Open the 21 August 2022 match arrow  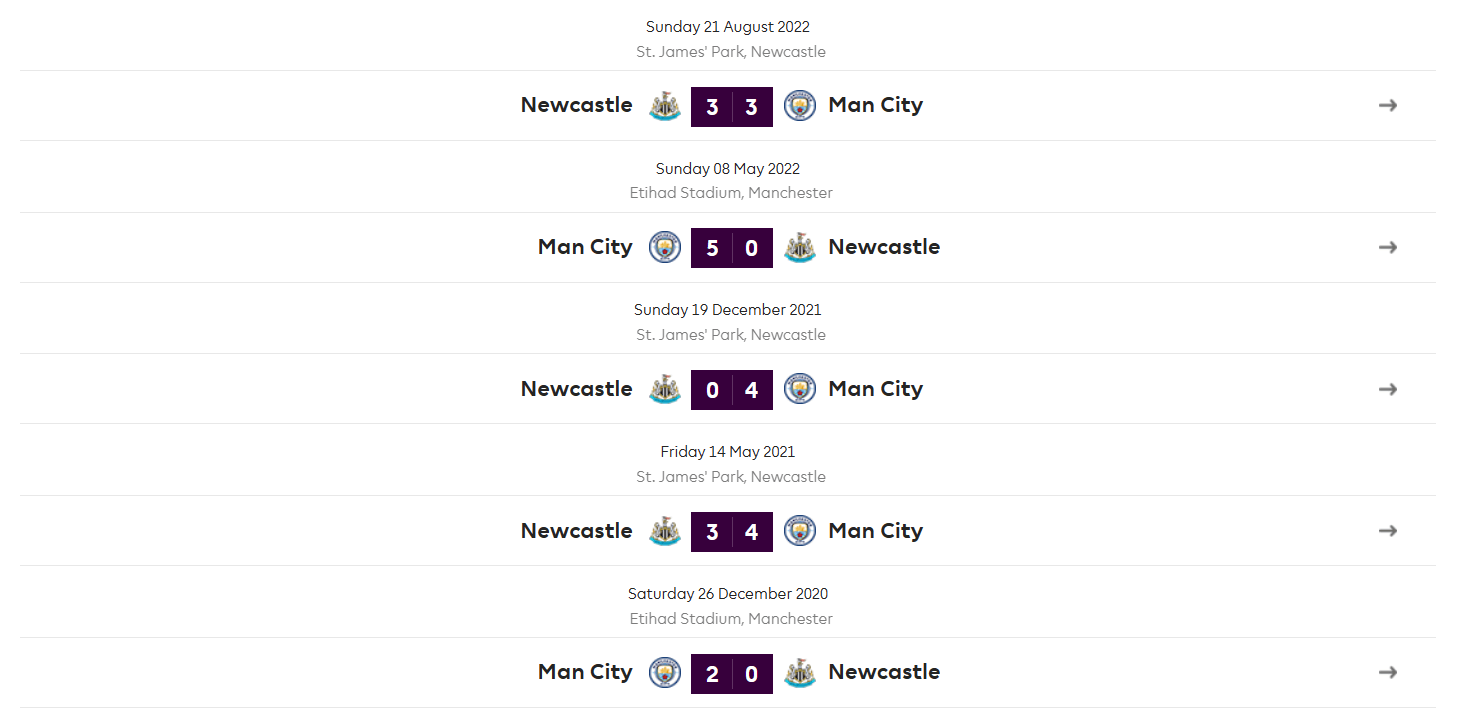pyautogui.click(x=1387, y=105)
